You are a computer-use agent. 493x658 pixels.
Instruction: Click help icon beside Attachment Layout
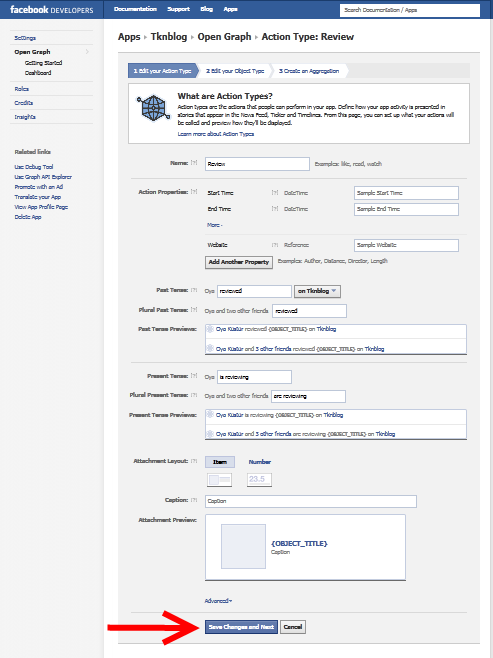pos(194,461)
